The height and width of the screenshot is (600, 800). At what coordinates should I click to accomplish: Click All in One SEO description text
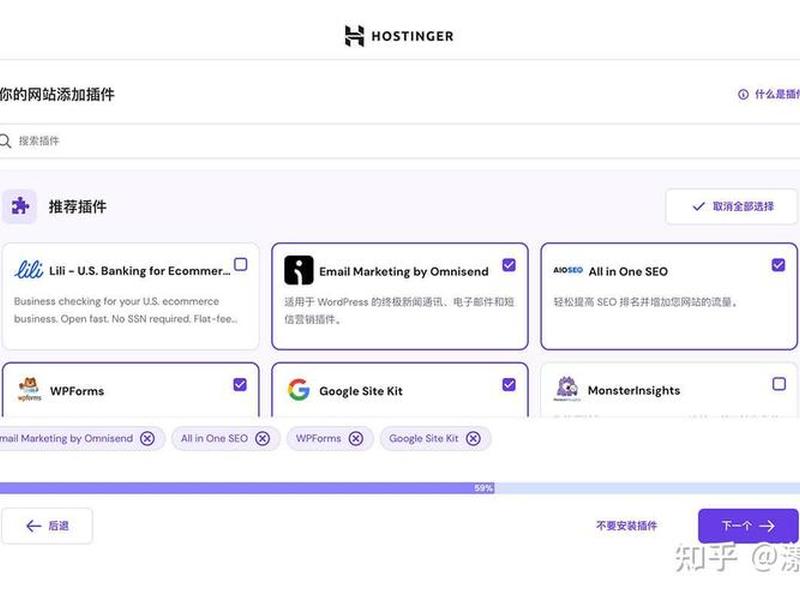[646, 302]
